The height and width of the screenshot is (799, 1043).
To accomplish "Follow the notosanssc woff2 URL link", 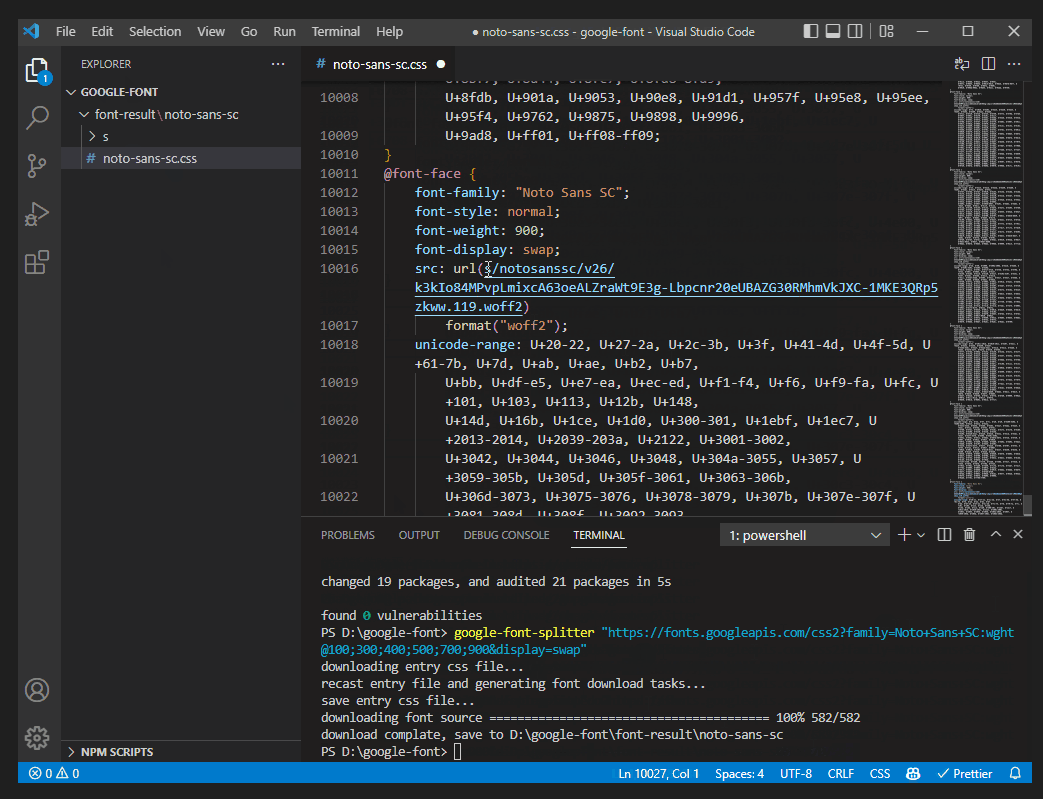I will coord(676,288).
